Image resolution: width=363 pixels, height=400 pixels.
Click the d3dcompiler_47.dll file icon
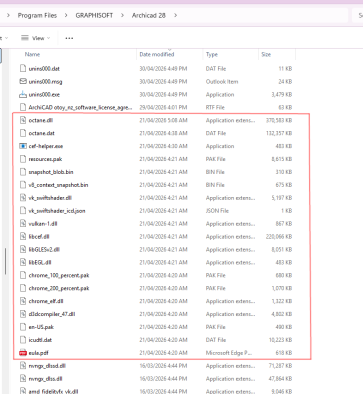coord(23,314)
